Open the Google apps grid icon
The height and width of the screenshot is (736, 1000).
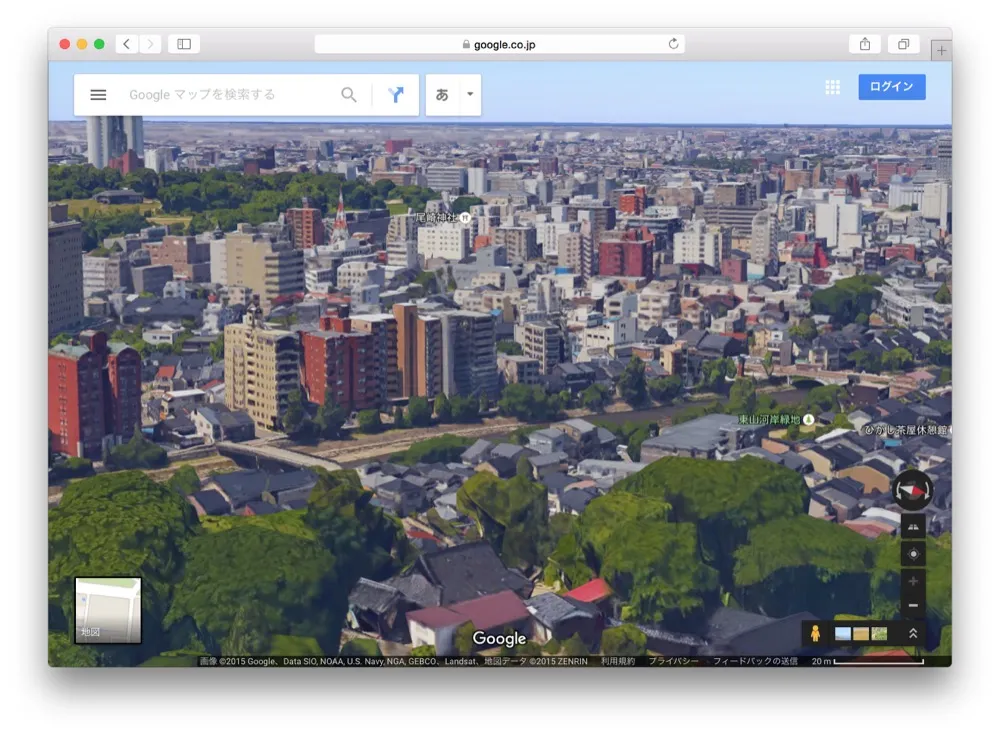[x=832, y=88]
